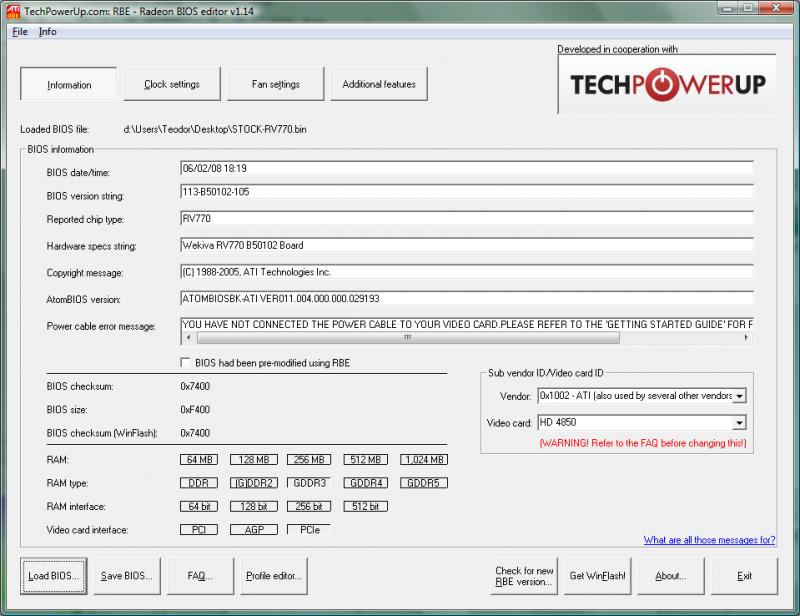Expand the Video card dropdown
800x616 pixels.
coord(739,423)
